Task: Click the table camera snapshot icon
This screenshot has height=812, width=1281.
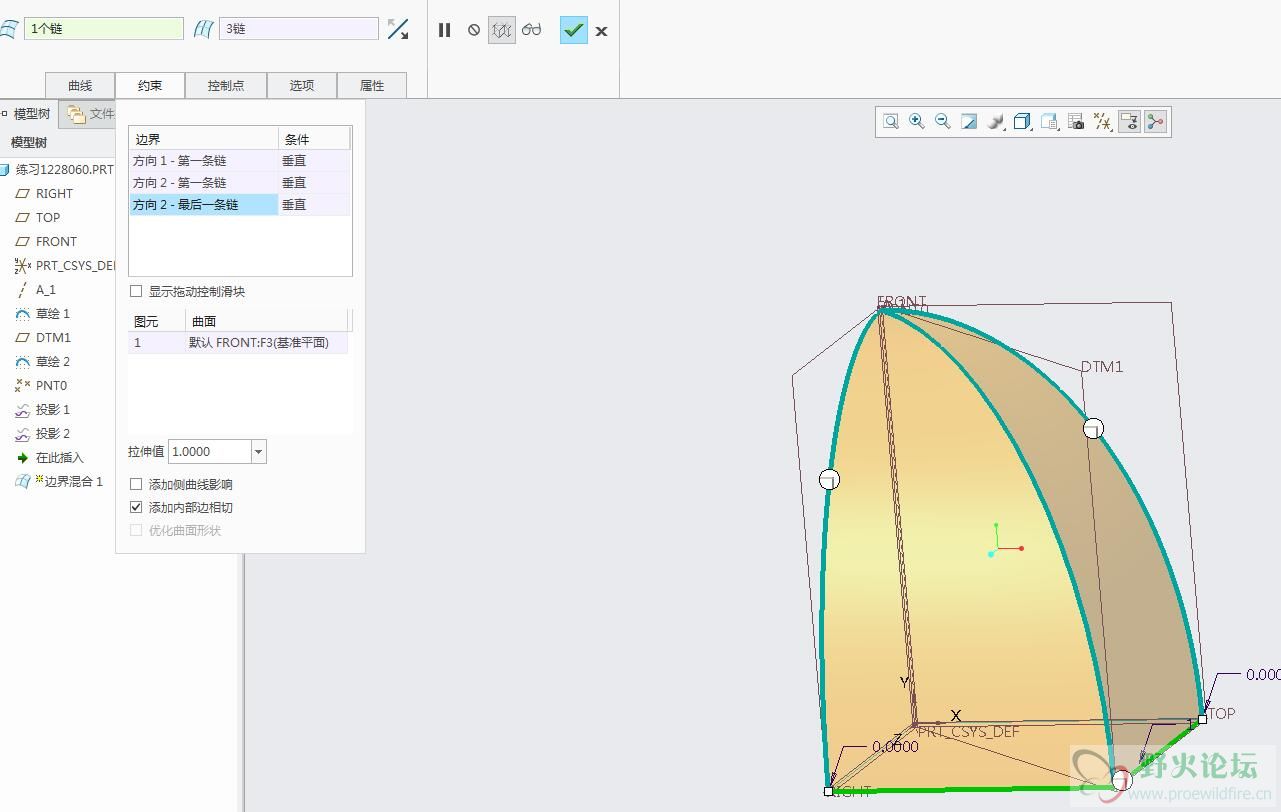Action: click(1076, 122)
